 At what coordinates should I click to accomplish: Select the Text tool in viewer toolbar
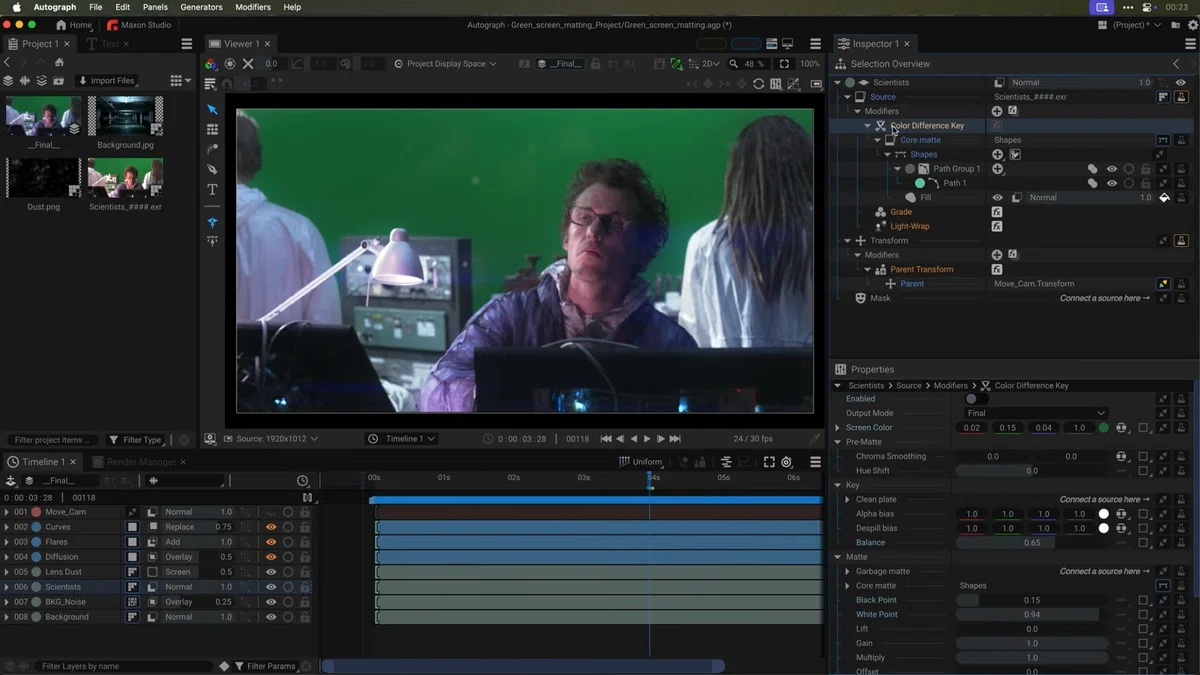pos(212,189)
